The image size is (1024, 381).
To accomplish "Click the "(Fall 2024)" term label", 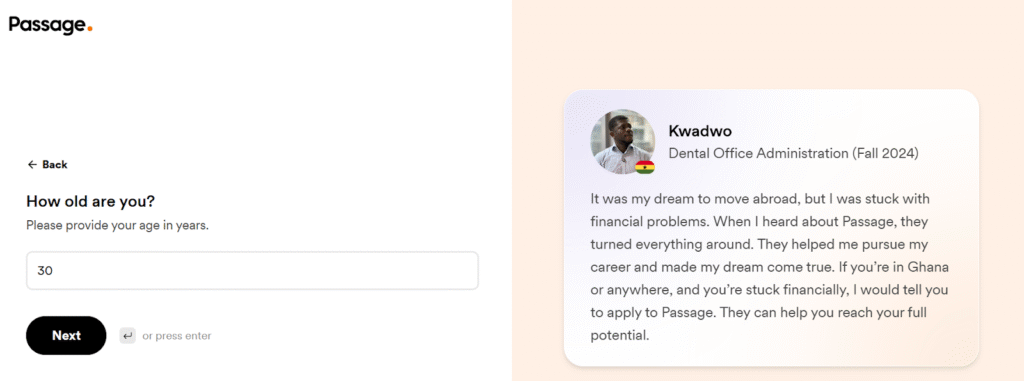I will tap(885, 154).
